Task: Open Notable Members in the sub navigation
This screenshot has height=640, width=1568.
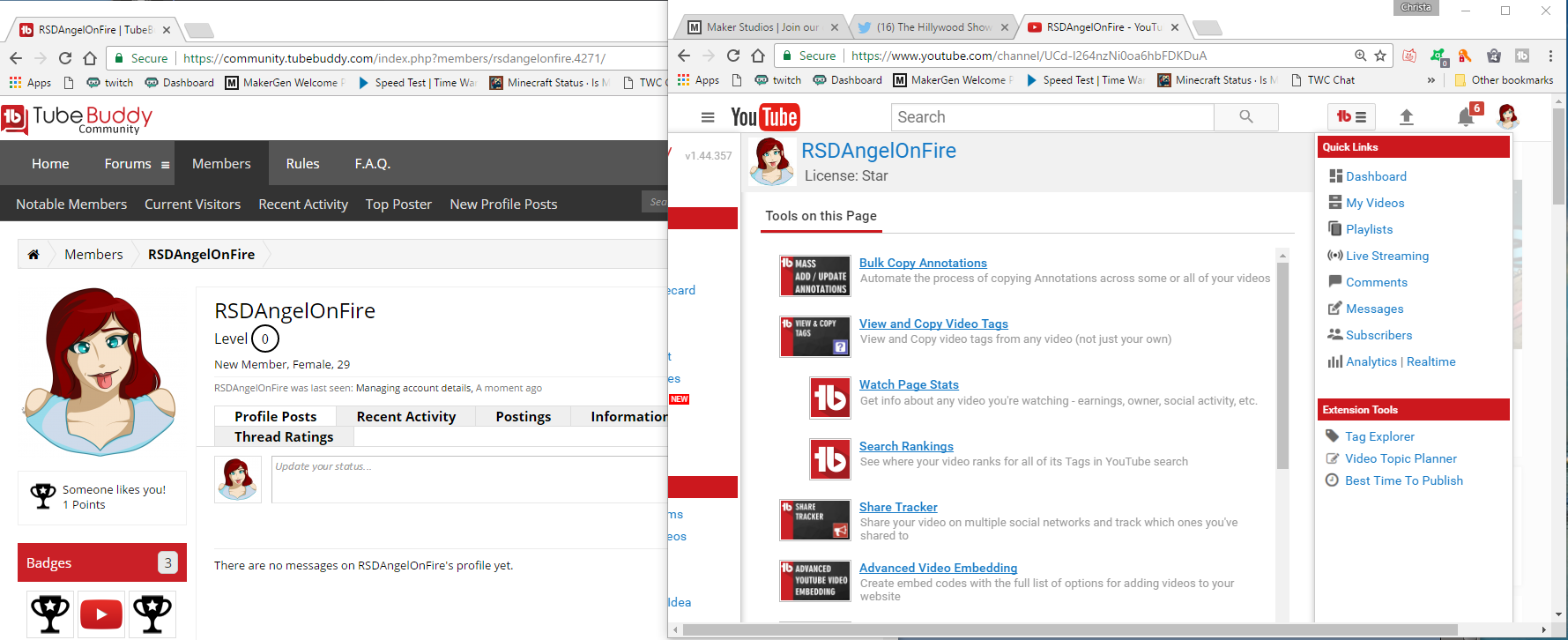Action: click(71, 204)
